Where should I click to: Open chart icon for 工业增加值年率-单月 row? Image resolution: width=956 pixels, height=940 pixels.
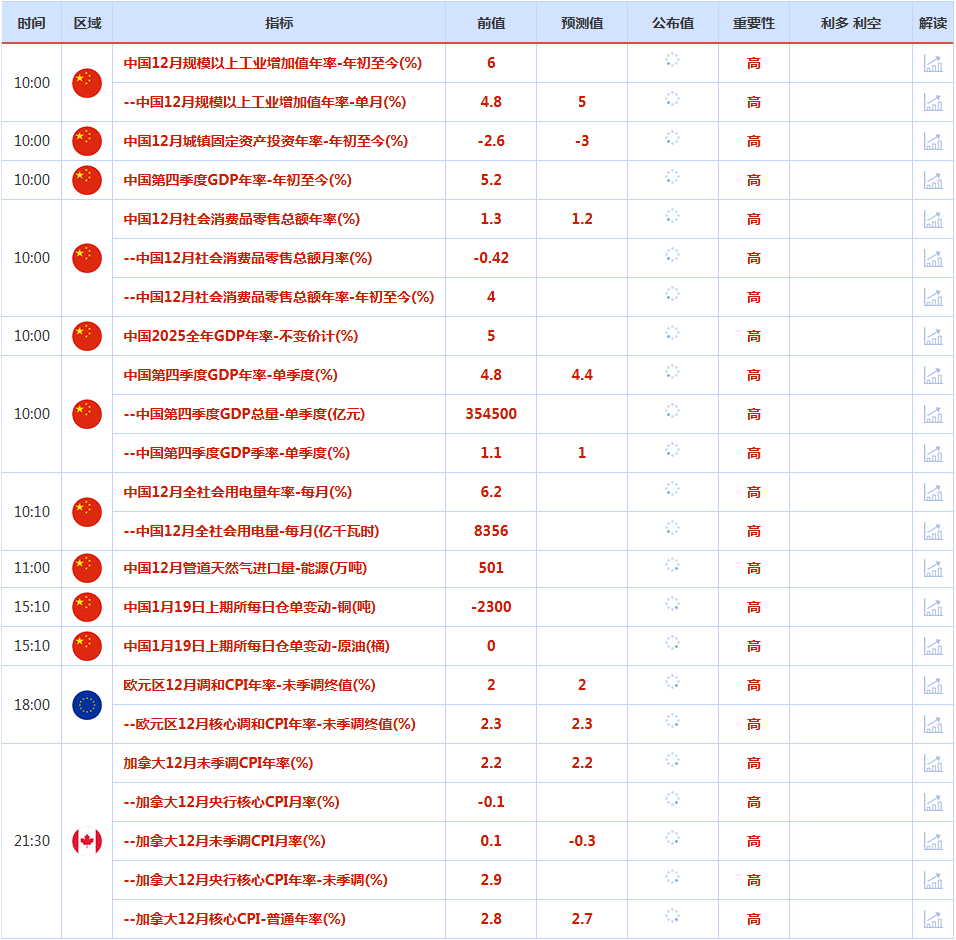tap(933, 102)
